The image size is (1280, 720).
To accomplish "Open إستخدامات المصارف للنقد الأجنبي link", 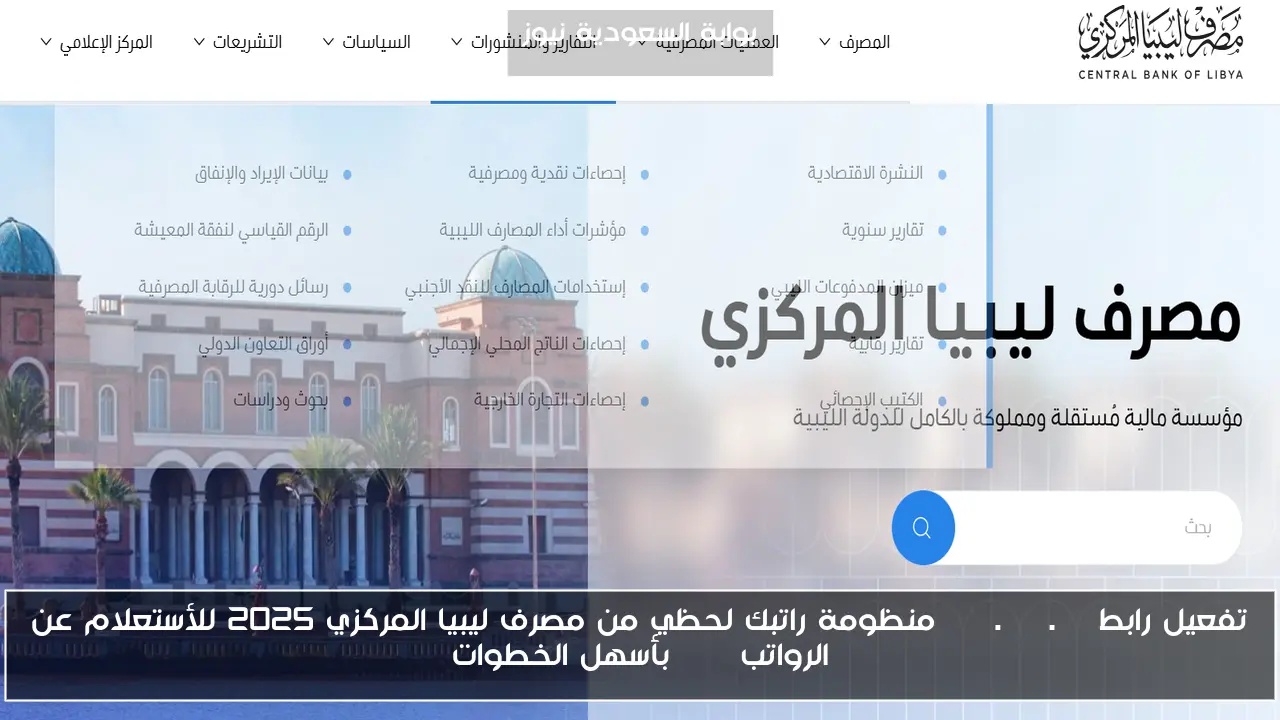I will (515, 287).
